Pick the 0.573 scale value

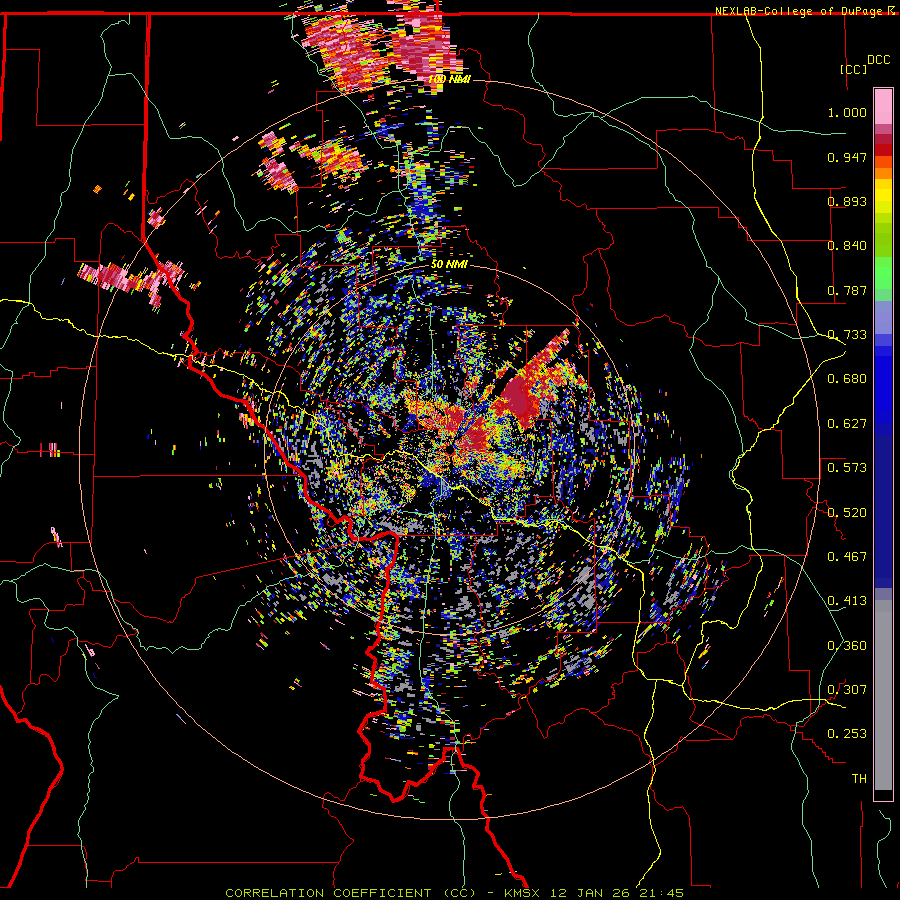pos(847,468)
